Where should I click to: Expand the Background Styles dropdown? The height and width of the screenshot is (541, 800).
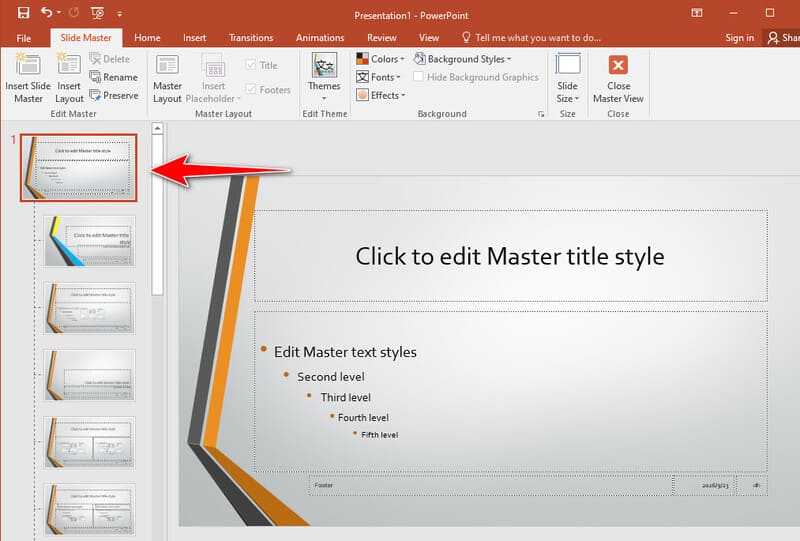462,59
